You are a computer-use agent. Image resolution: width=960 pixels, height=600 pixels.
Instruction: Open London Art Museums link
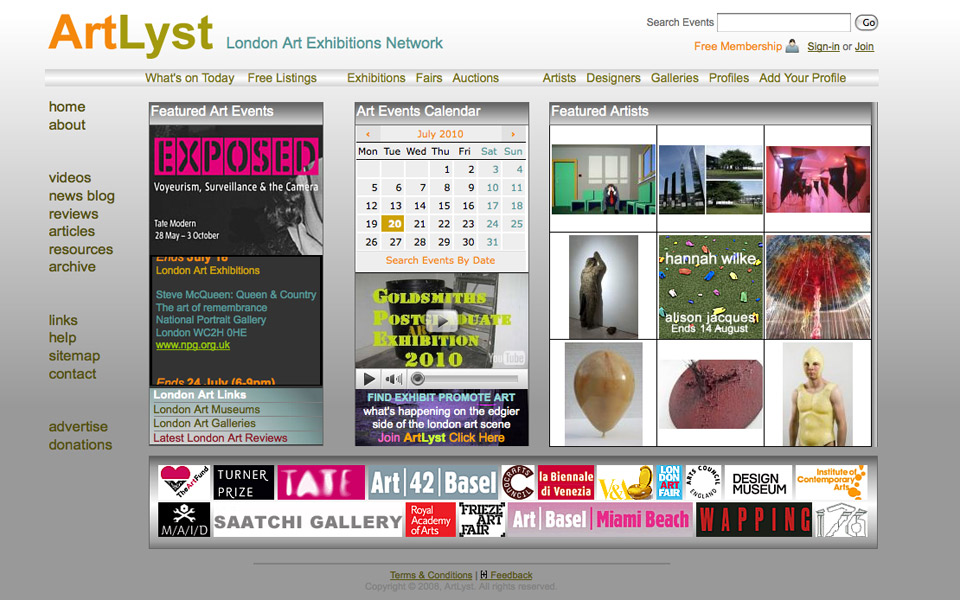(206, 409)
